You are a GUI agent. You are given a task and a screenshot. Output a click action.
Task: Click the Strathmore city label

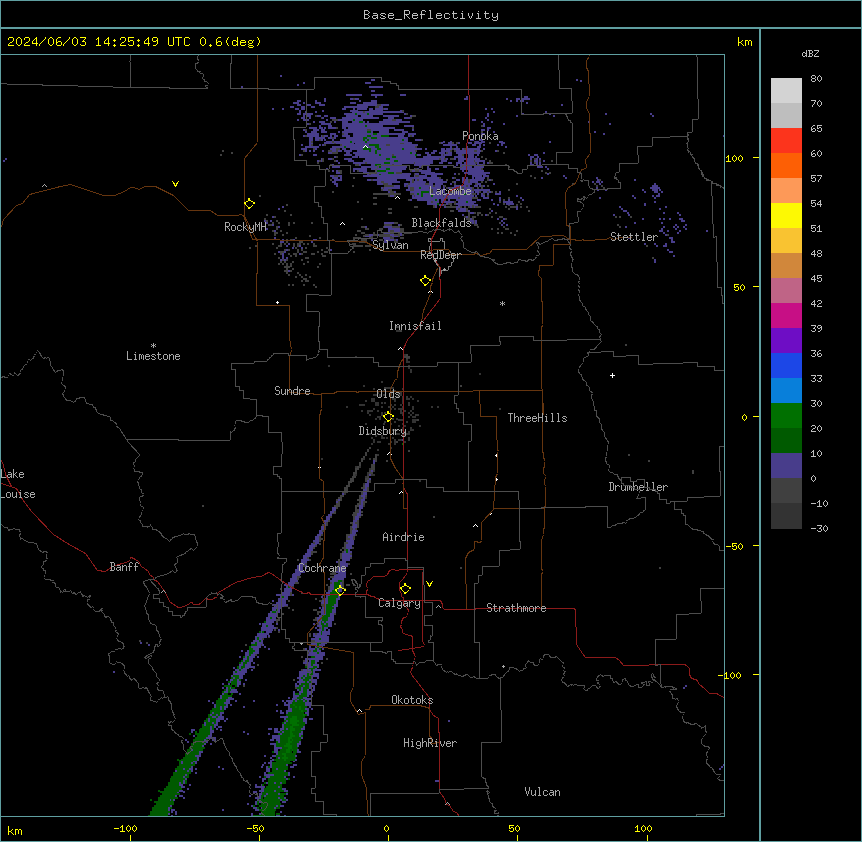click(x=516, y=608)
